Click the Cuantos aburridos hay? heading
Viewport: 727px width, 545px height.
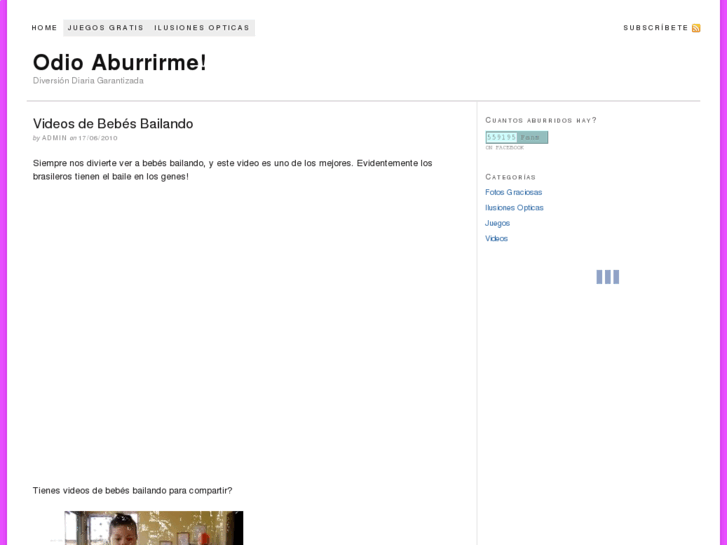tap(541, 120)
